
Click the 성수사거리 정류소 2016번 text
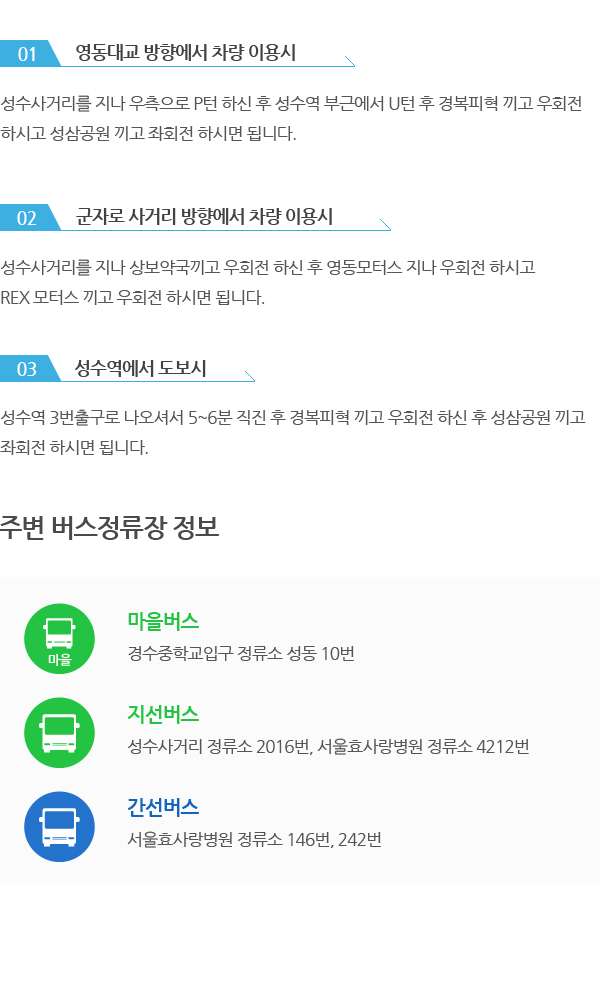pyautogui.click(x=219, y=747)
